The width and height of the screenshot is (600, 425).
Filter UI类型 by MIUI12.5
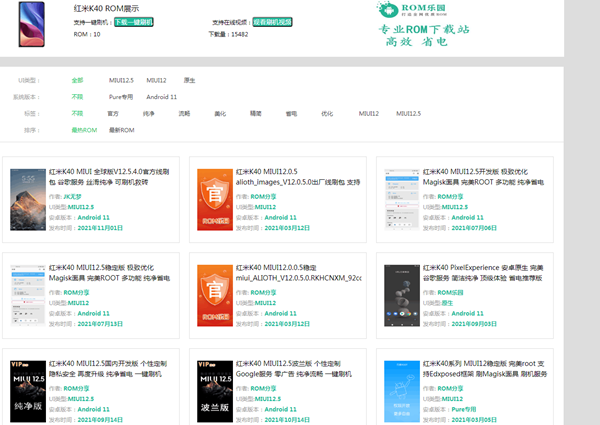pyautogui.click(x=121, y=80)
